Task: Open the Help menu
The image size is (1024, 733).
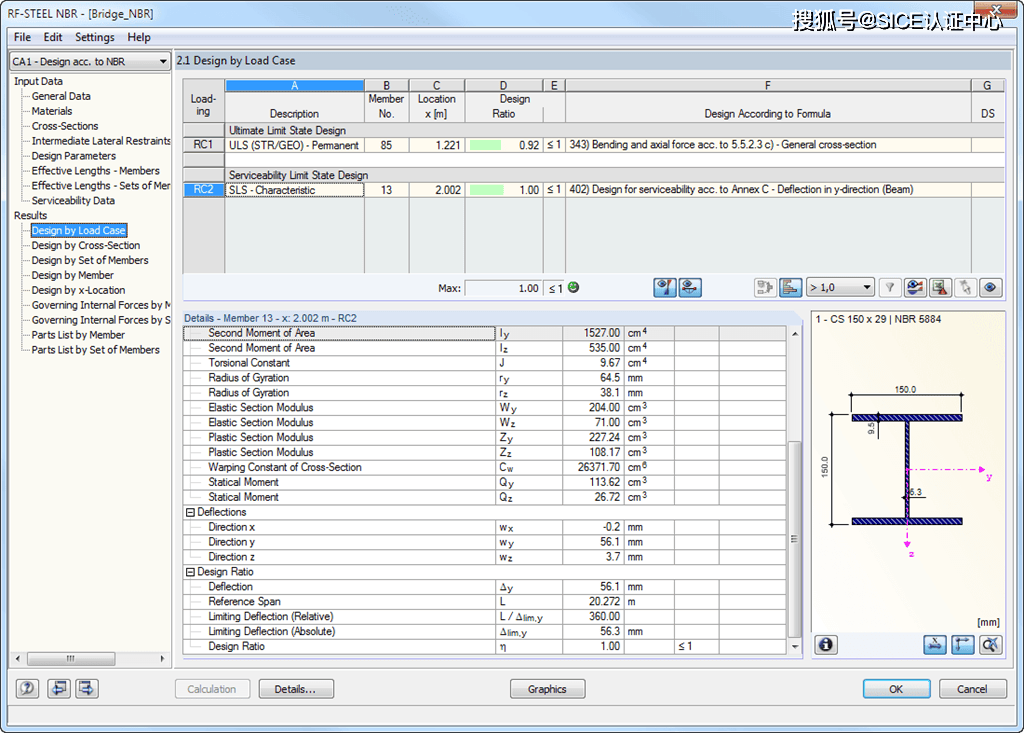Action: 139,37
